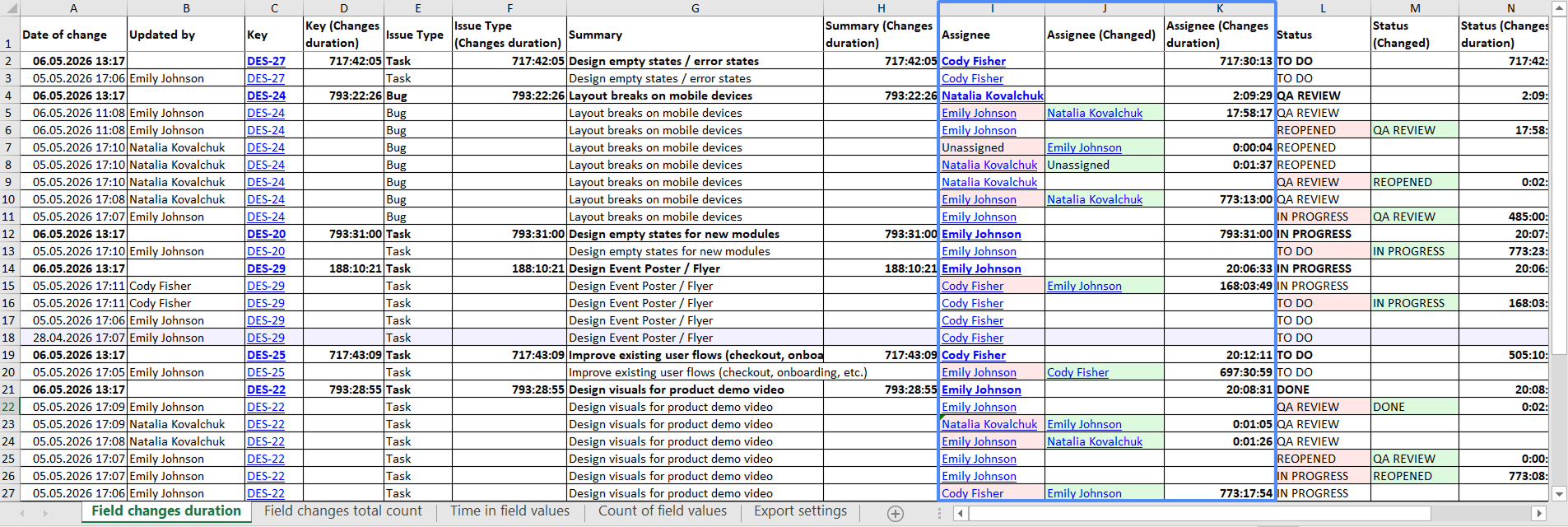
Task: Select the 'Assignee (Changed)' header cell
Action: (x=1105, y=35)
